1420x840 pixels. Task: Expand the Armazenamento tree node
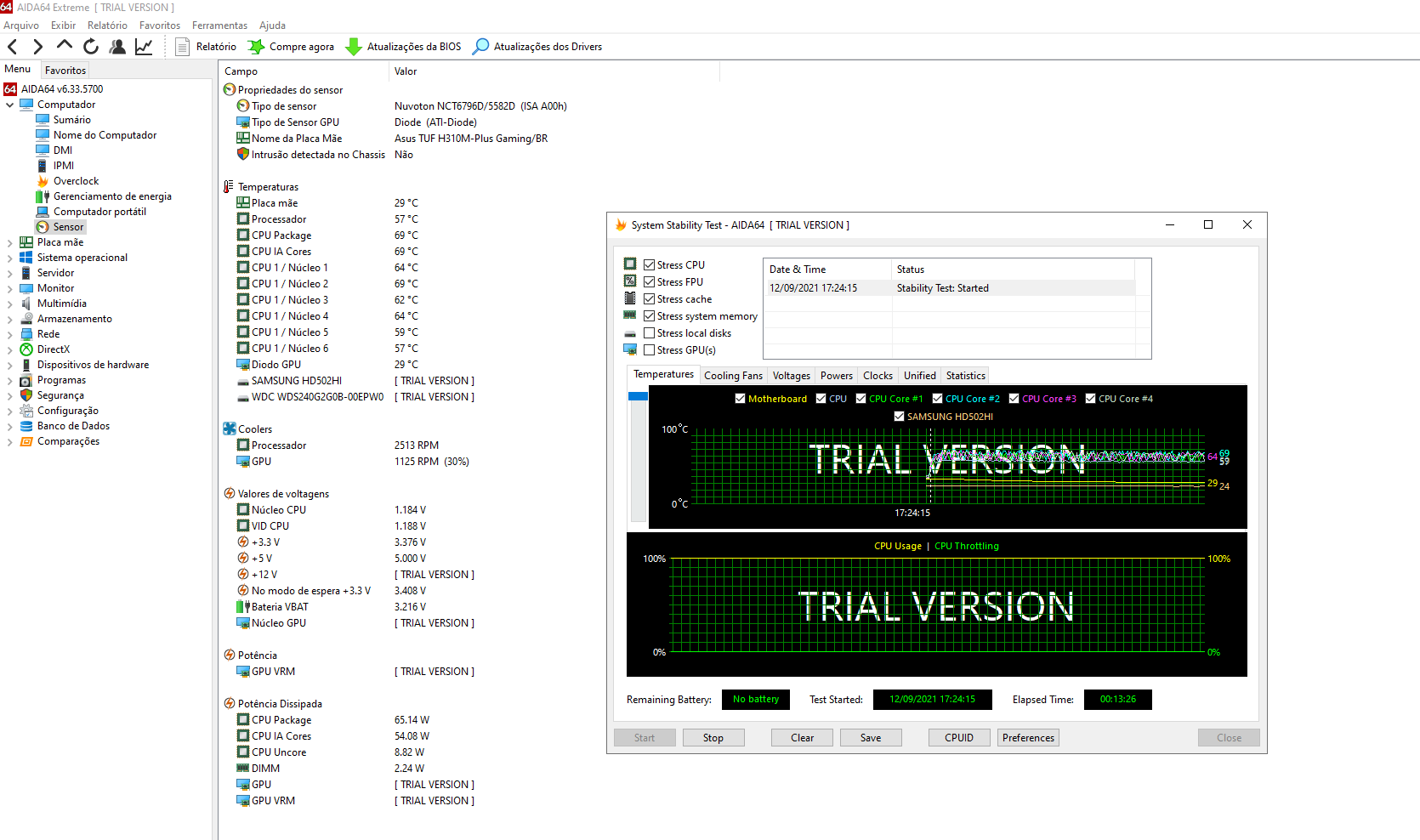[10, 320]
